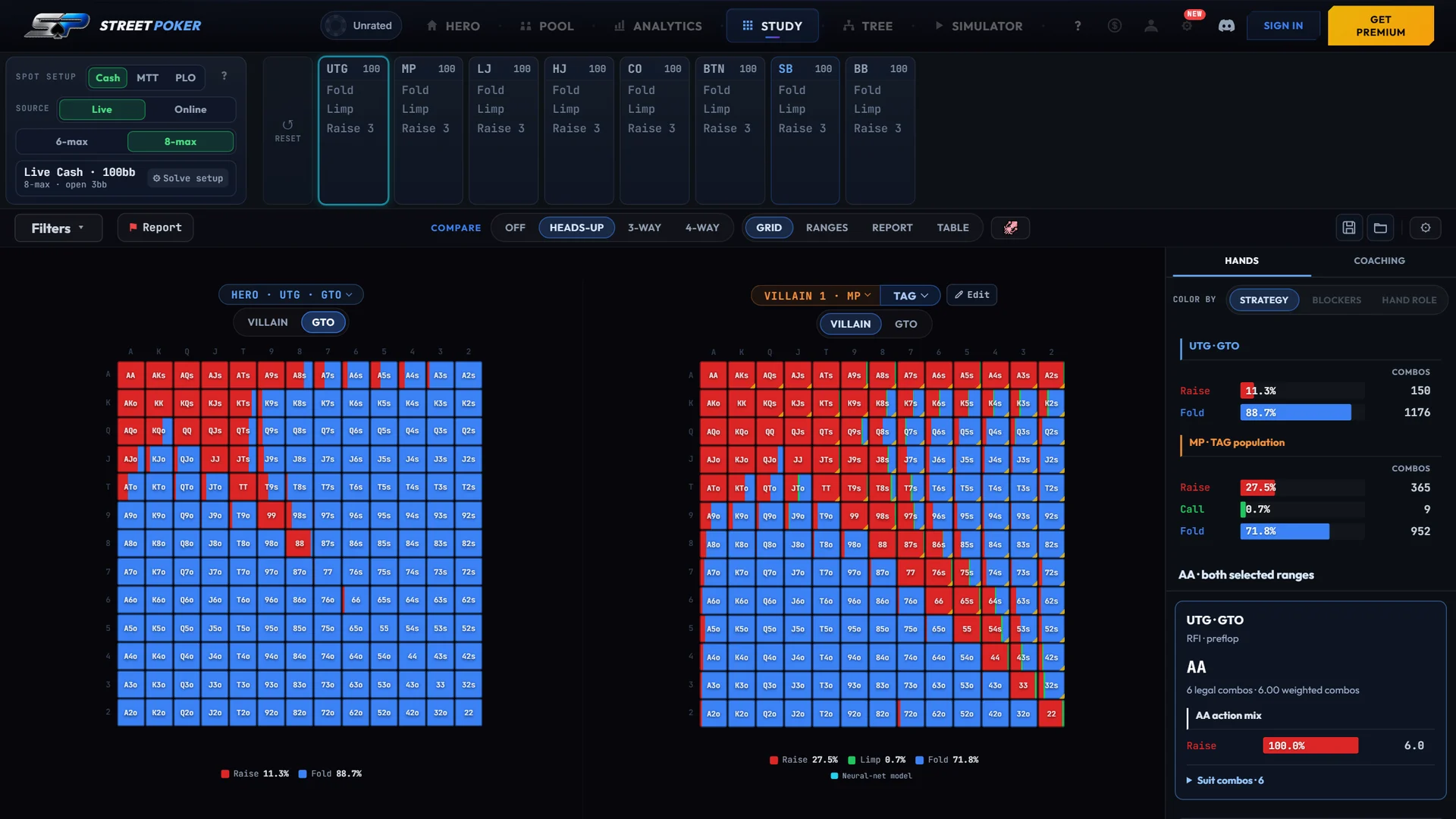
Task: Select Cash game type
Action: click(108, 77)
